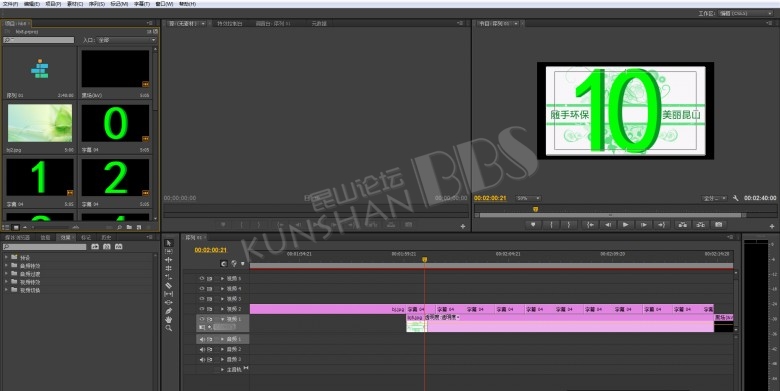The image size is (780, 391).
Task: Select the green number 2 title thumbnail
Action: point(115,177)
